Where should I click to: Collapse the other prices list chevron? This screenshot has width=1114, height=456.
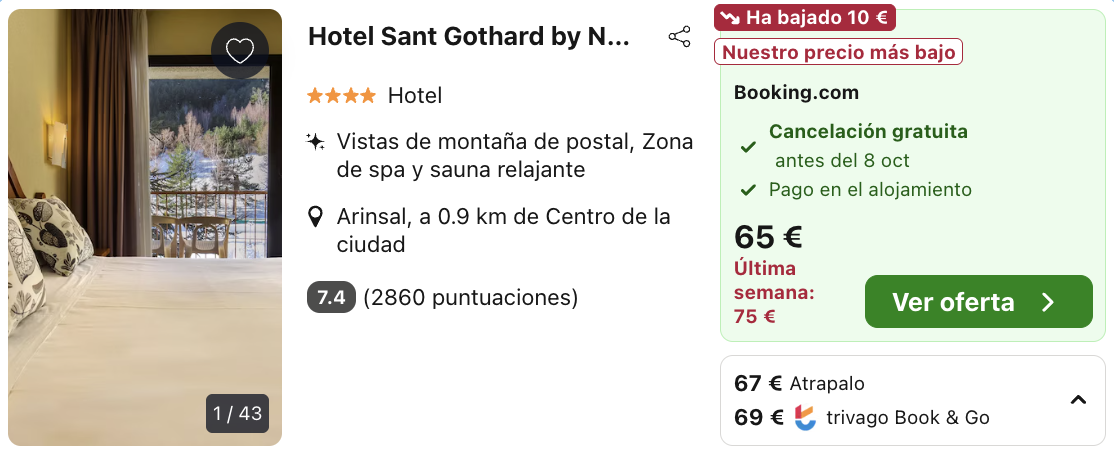[1078, 400]
